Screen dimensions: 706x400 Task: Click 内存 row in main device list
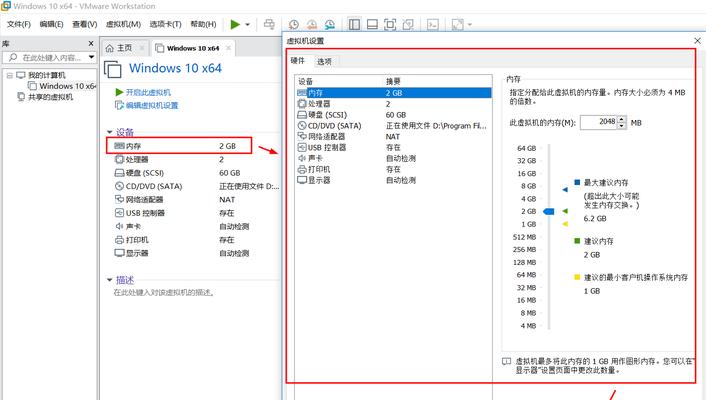179,146
